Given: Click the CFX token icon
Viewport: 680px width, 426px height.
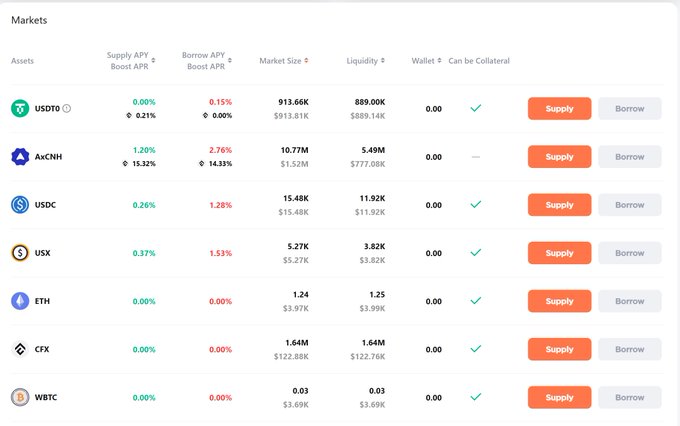Looking at the screenshot, I should pos(20,349).
